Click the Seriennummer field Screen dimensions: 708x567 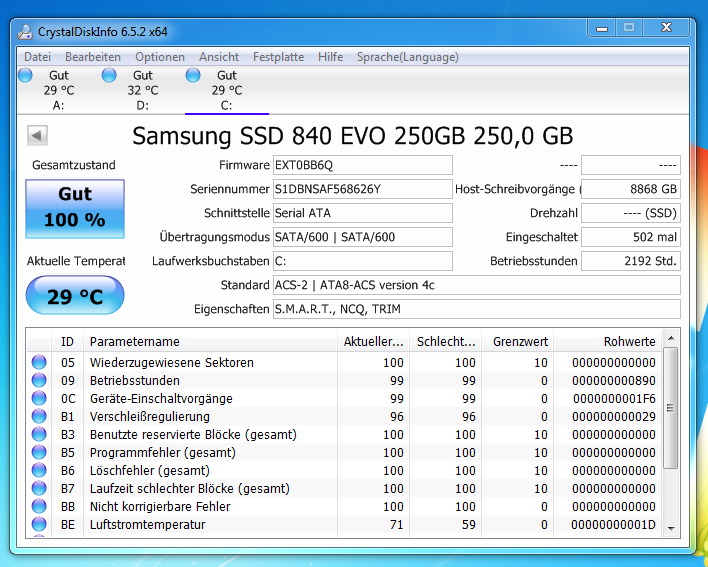pos(363,189)
